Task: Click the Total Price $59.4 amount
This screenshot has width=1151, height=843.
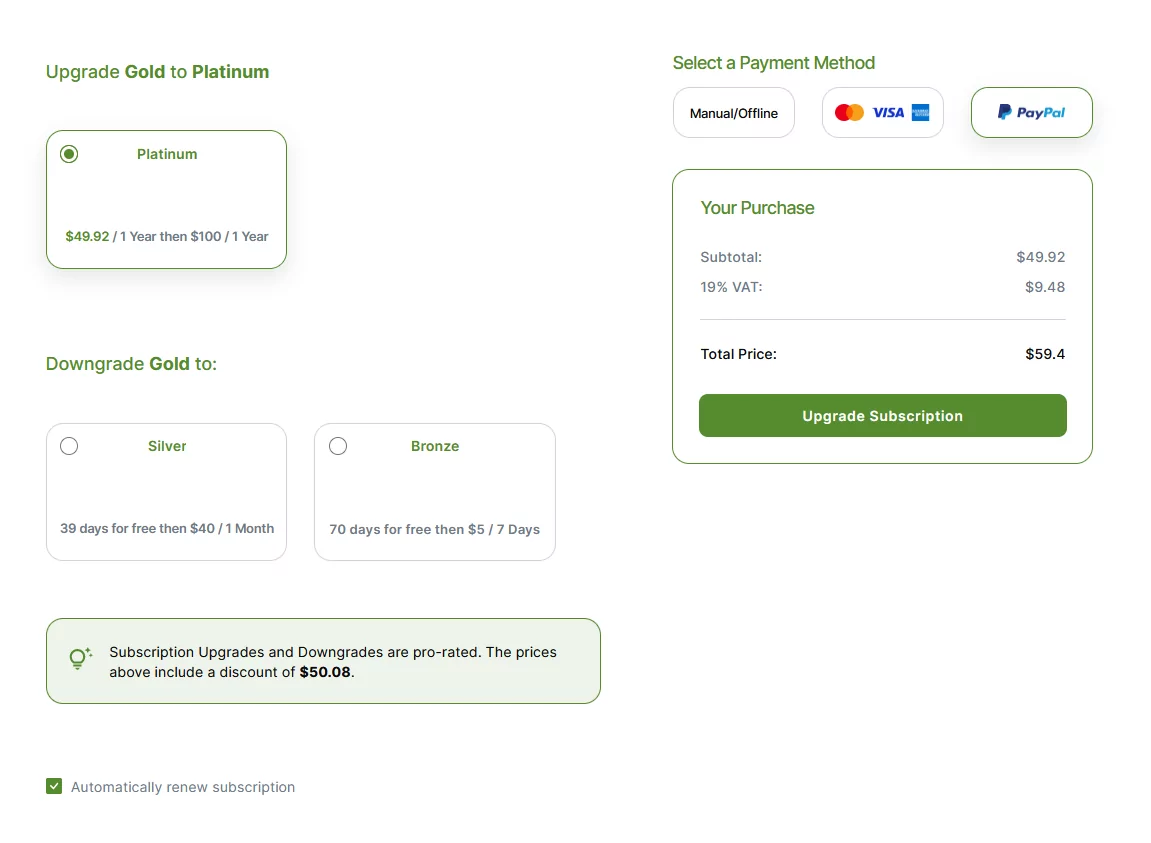Action: click(1045, 354)
